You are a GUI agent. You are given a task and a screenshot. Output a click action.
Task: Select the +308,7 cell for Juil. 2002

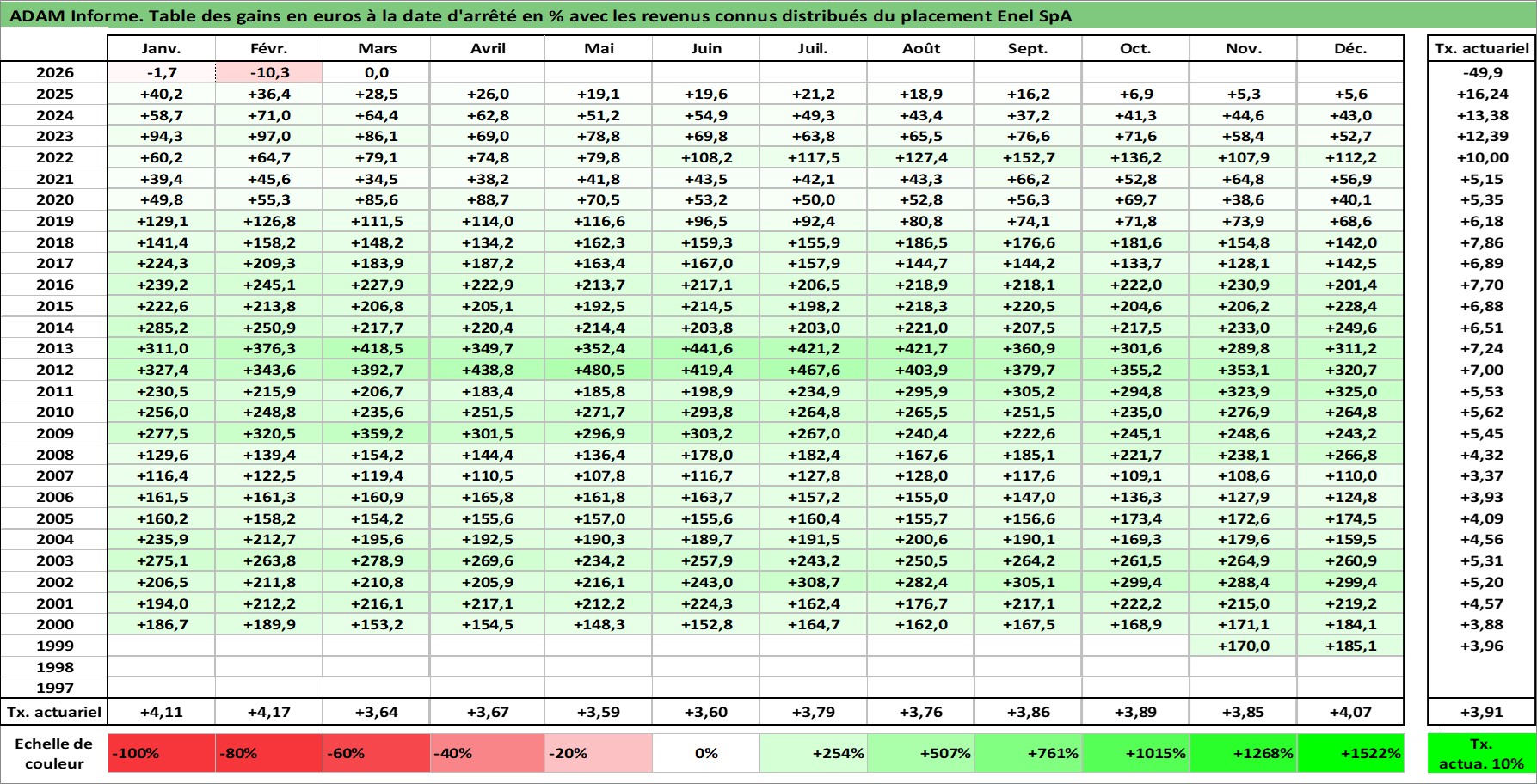coord(814,582)
